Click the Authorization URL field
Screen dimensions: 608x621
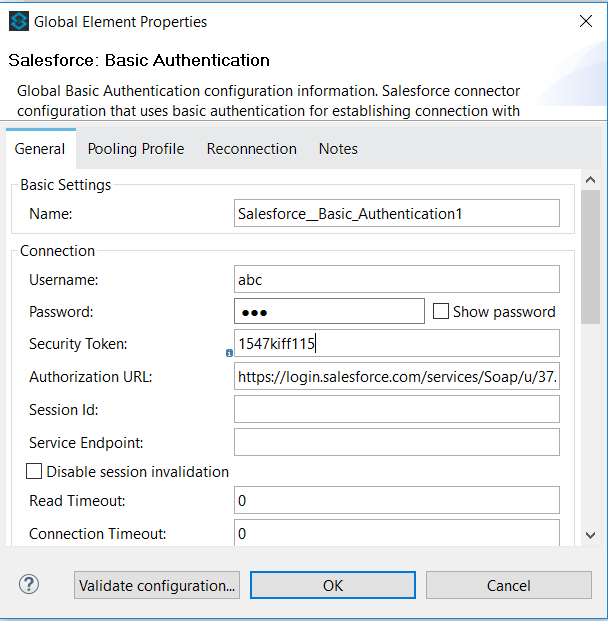[x=396, y=377]
